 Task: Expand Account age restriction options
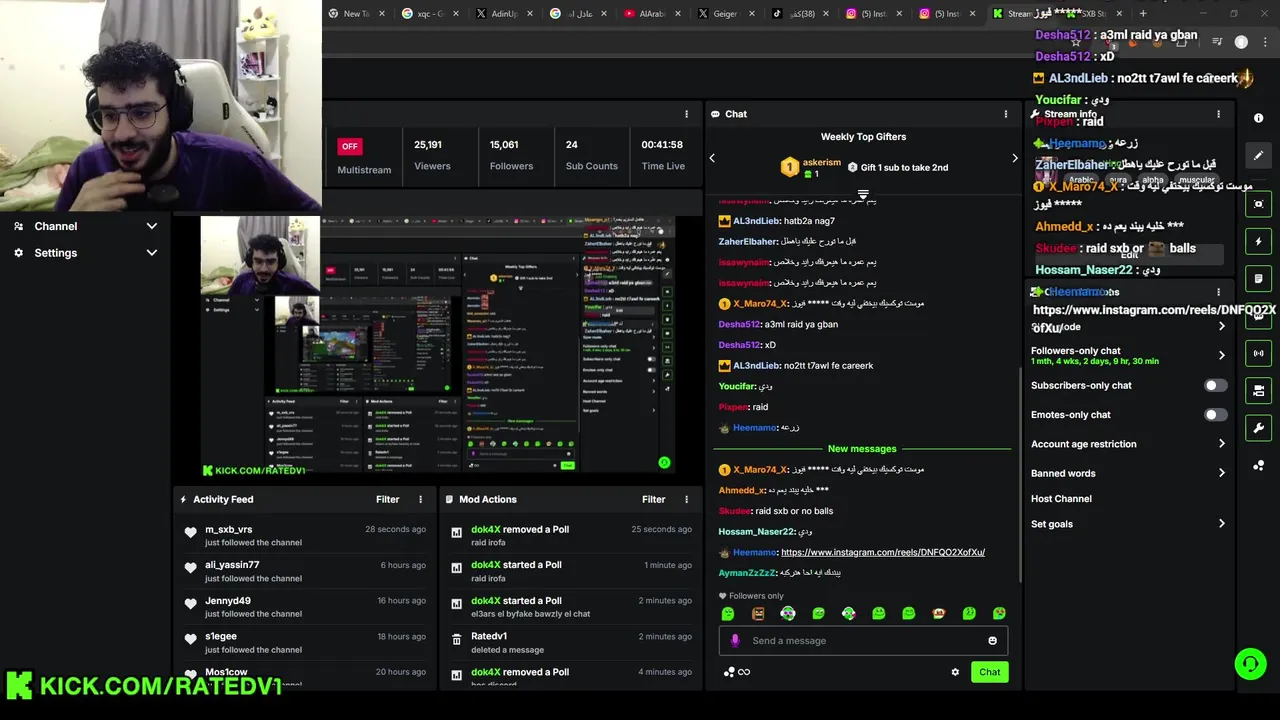coord(1221,444)
